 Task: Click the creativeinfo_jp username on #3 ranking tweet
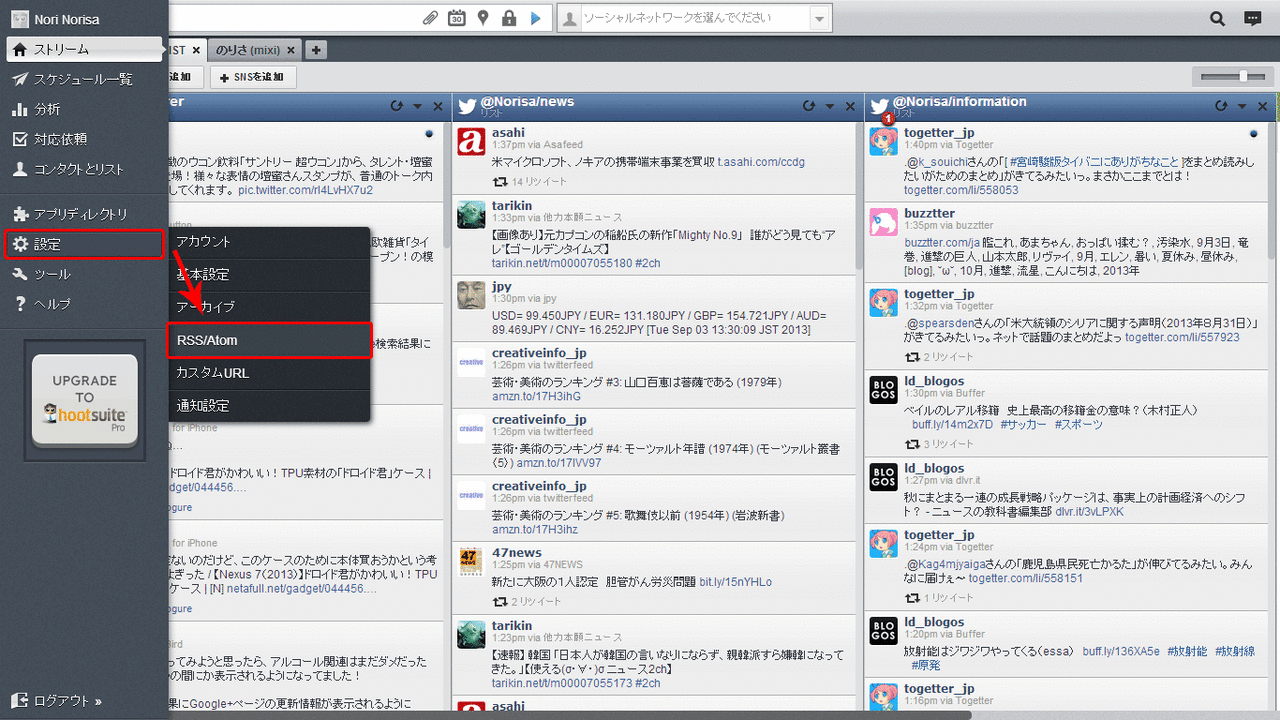click(538, 353)
